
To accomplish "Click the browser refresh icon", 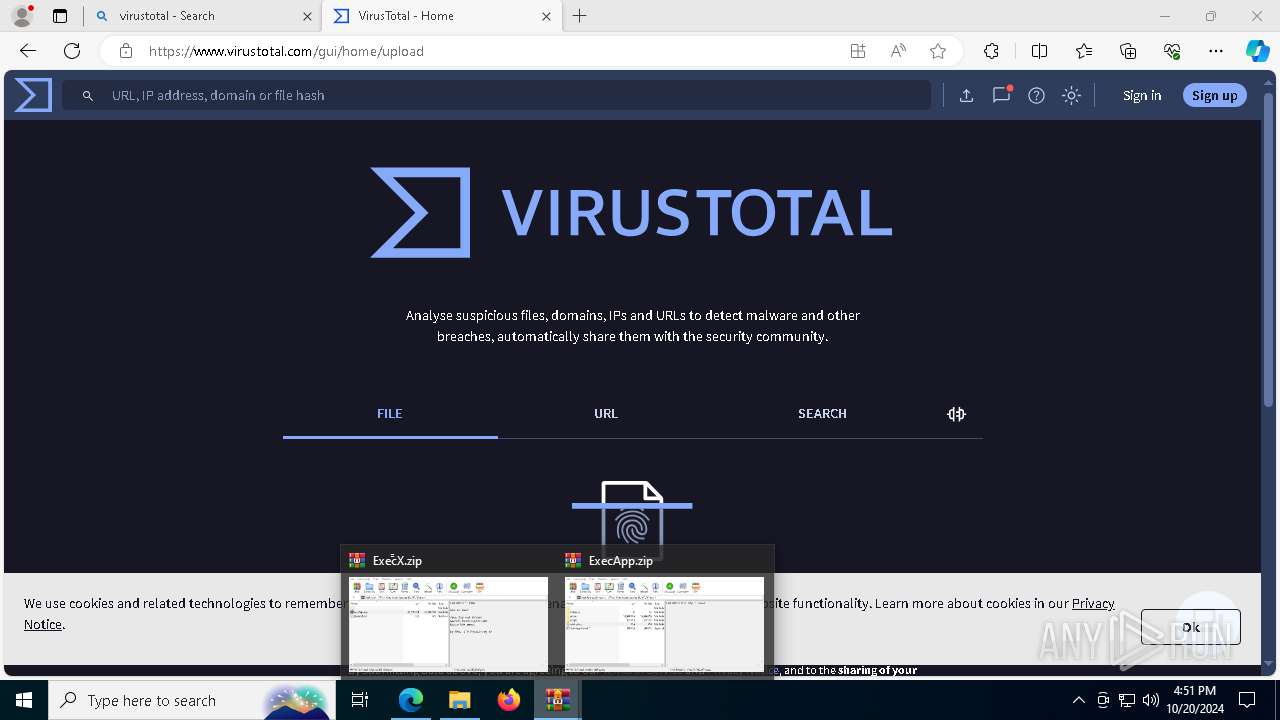I will (x=72, y=51).
